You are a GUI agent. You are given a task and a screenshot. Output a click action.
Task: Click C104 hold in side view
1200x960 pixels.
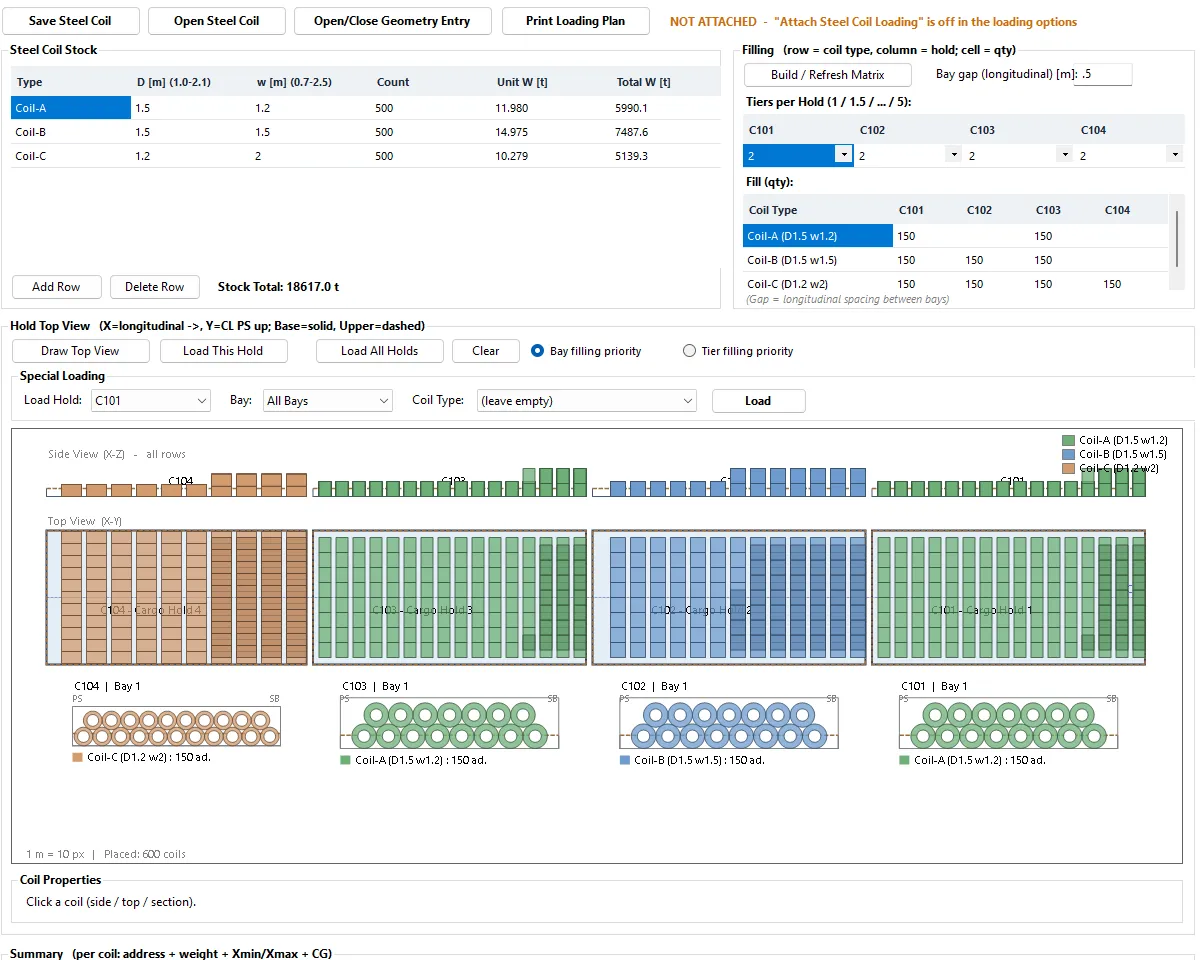177,485
